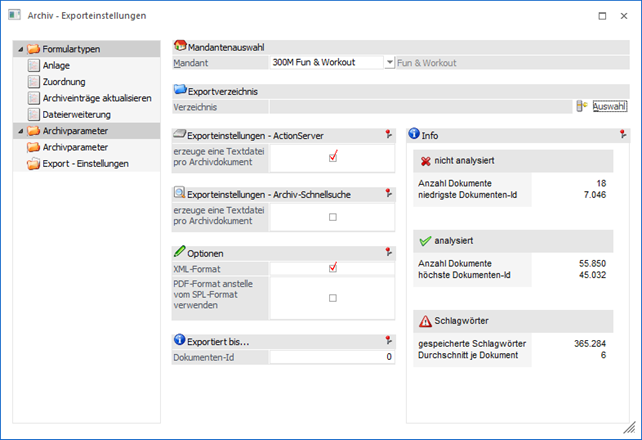
Task: Click the pin icon in Info header
Action: [x=622, y=134]
